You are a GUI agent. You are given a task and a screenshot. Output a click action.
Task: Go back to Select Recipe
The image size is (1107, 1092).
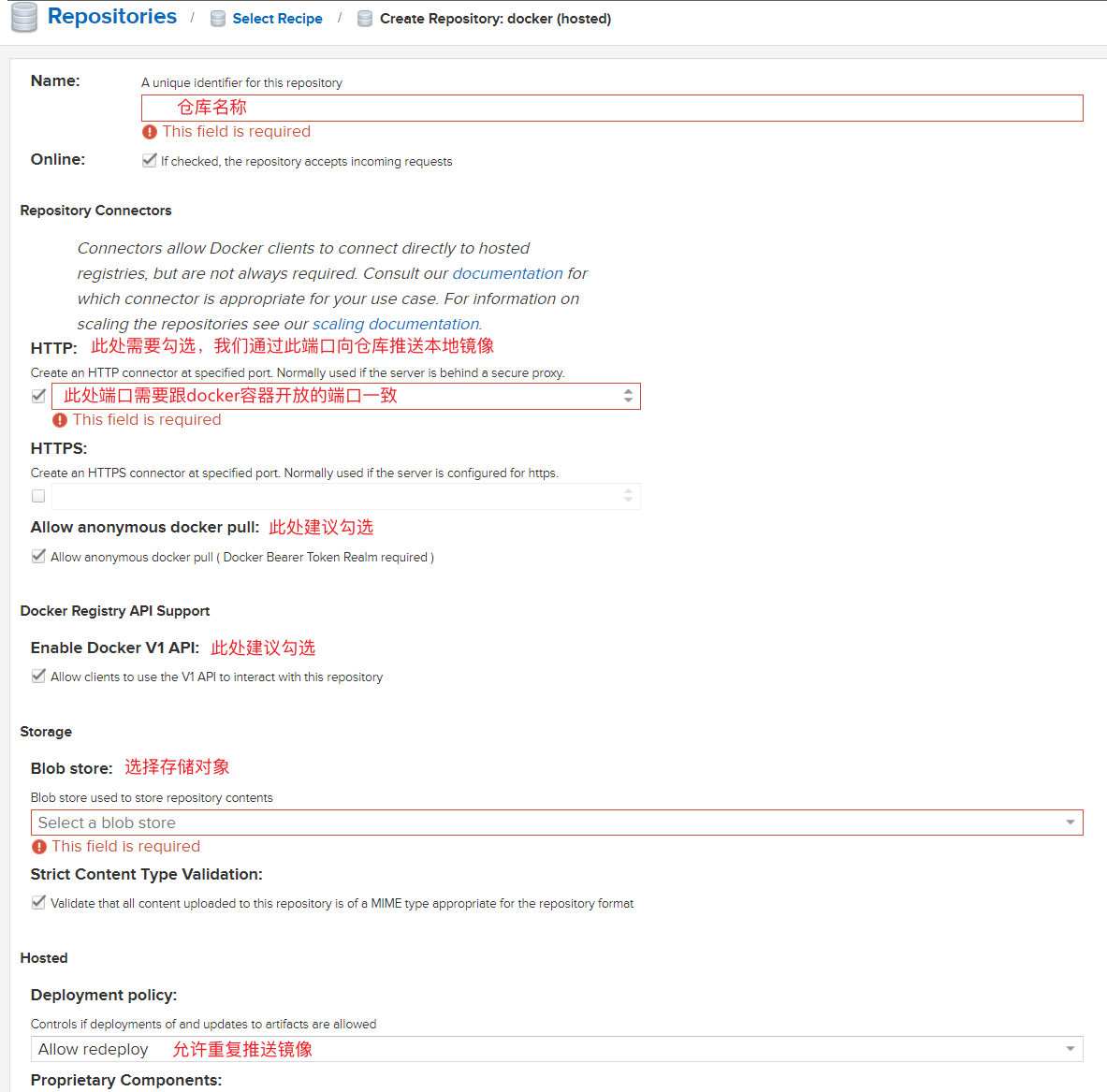(x=277, y=19)
